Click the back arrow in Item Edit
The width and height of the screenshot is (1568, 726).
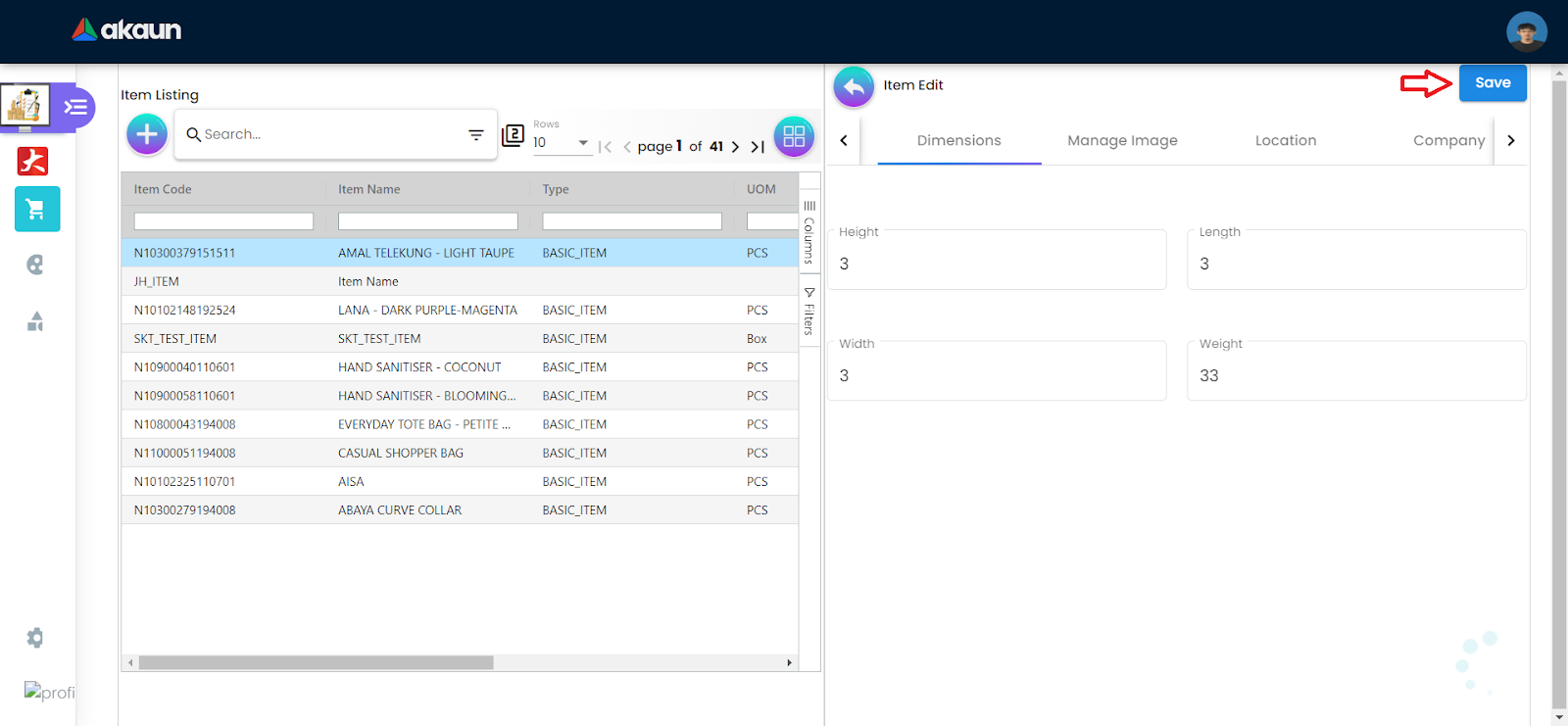(854, 87)
